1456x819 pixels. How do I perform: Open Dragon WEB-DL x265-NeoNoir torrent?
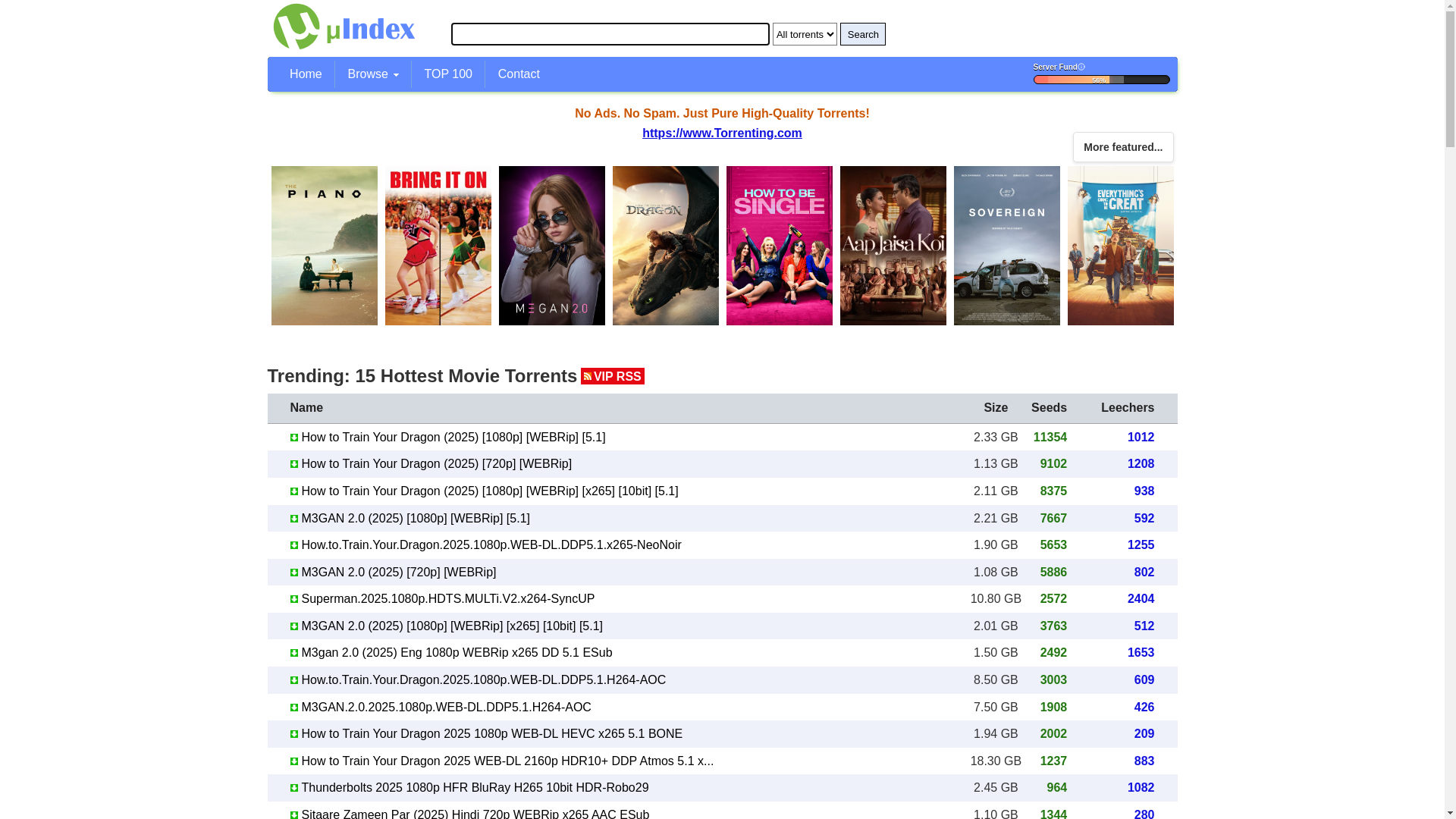click(x=491, y=545)
